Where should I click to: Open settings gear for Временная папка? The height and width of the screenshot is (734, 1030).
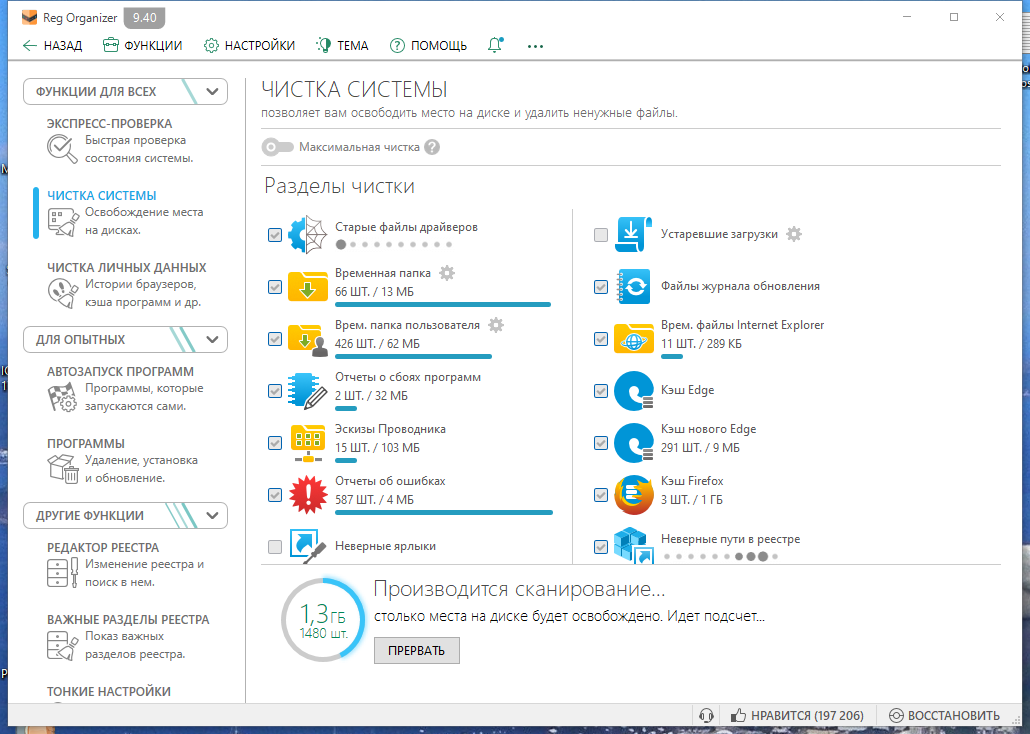coord(447,273)
